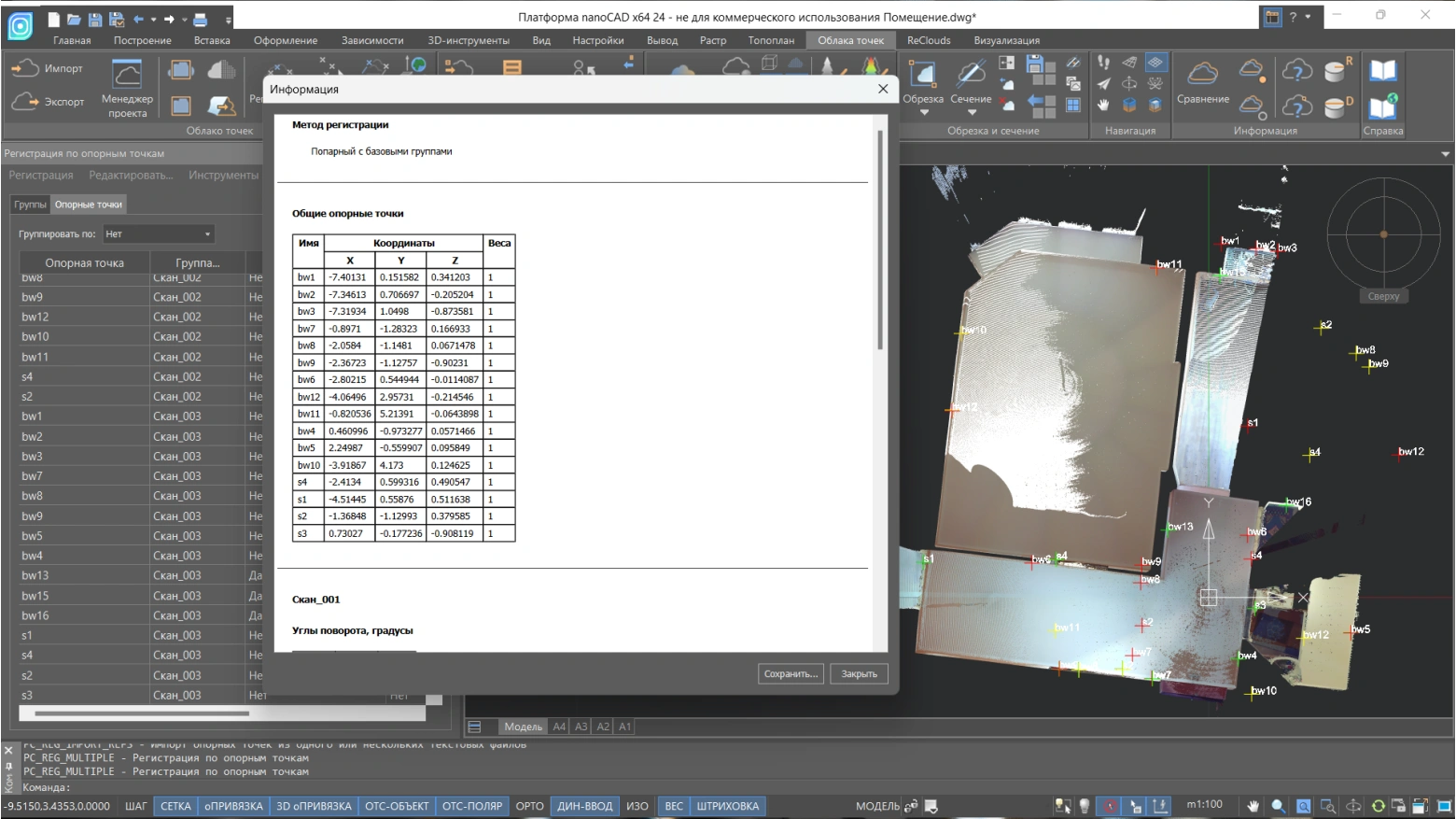Toggle ОРТО mode in status bar
1456x819 pixels.
pos(529,806)
